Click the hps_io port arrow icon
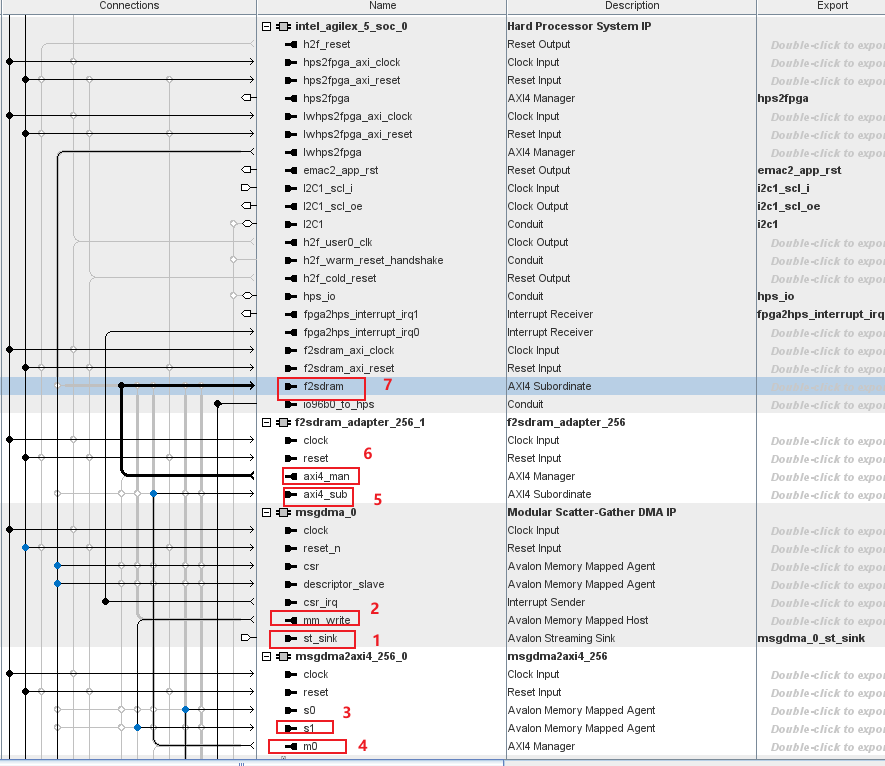Viewport: 885px width, 766px height. [291, 296]
